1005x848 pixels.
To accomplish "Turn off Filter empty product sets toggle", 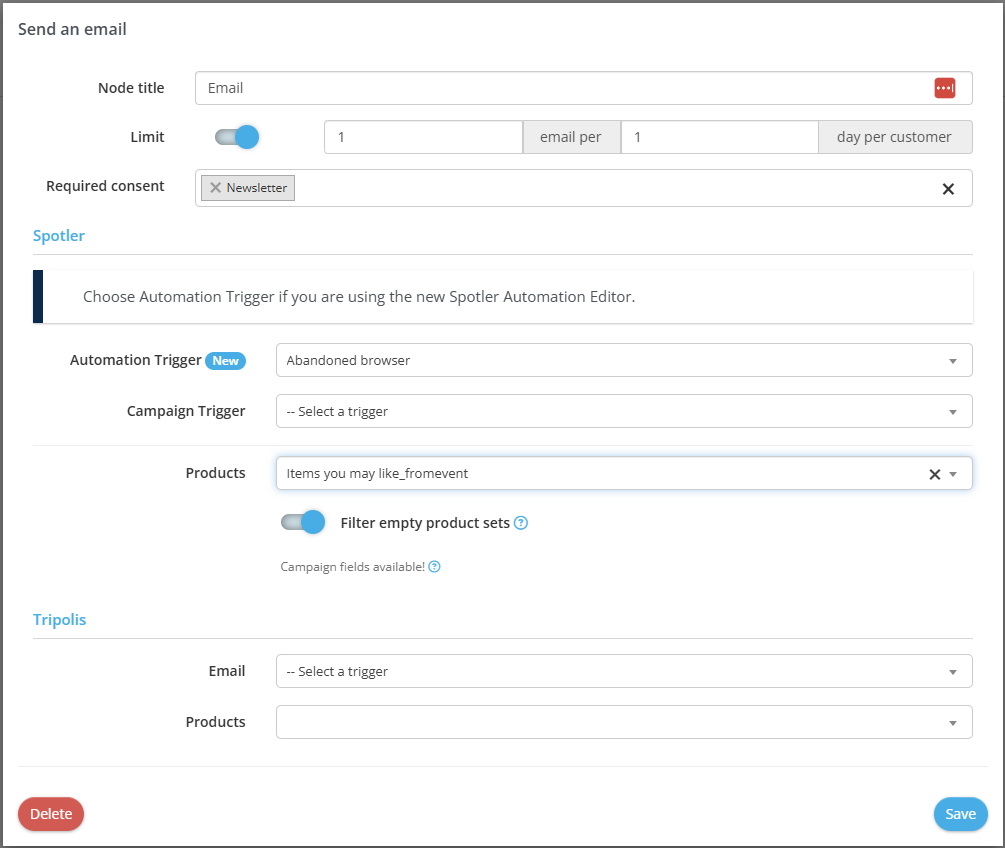I will pos(303,522).
